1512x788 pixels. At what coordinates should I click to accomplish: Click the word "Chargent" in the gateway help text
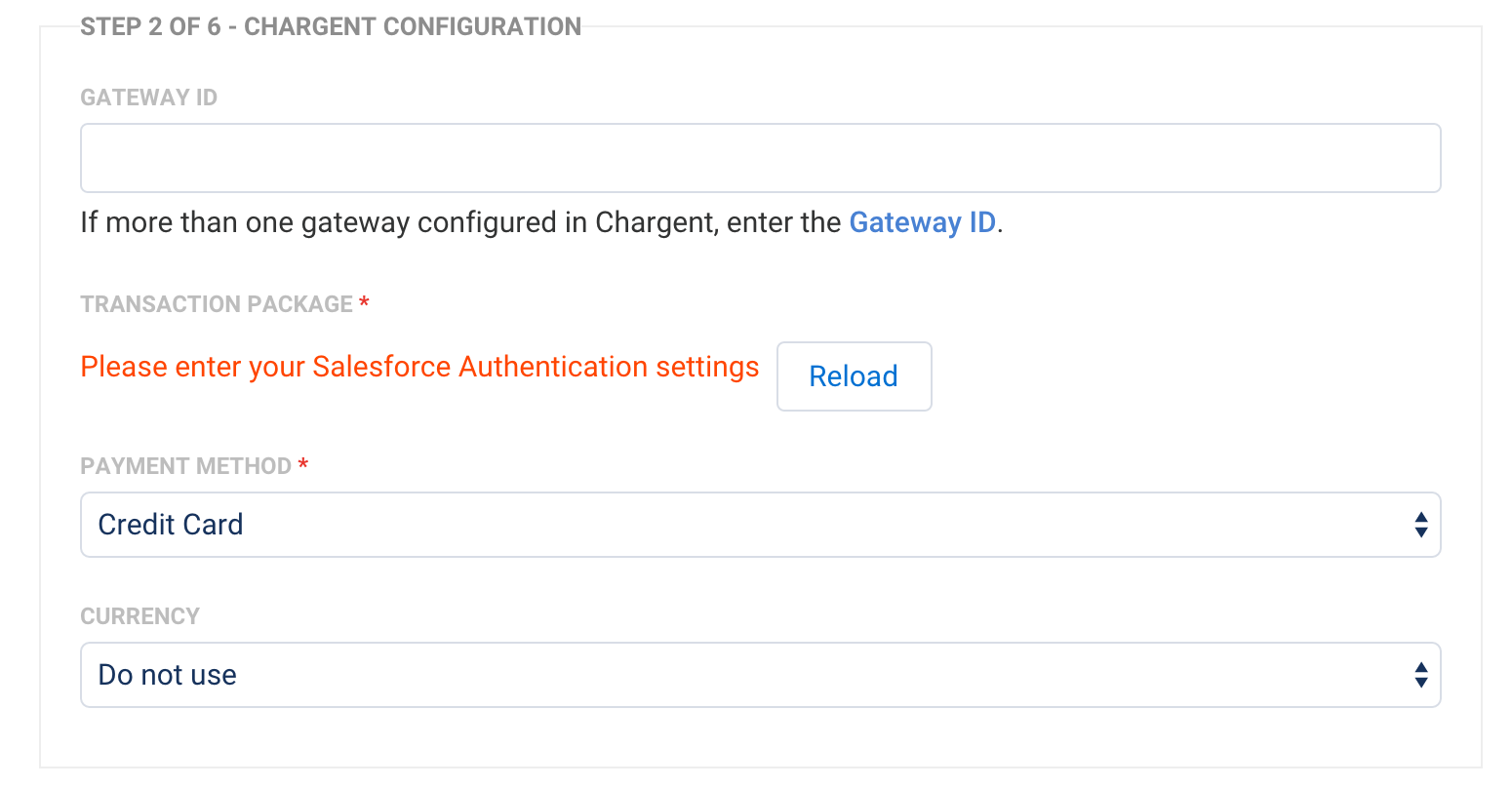(x=657, y=222)
